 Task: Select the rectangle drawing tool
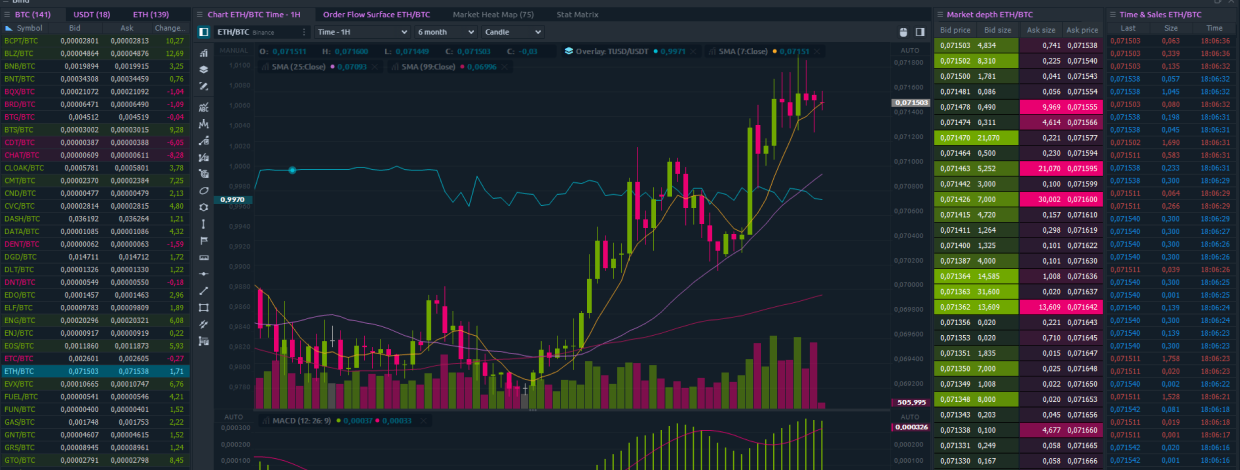[x=204, y=307]
